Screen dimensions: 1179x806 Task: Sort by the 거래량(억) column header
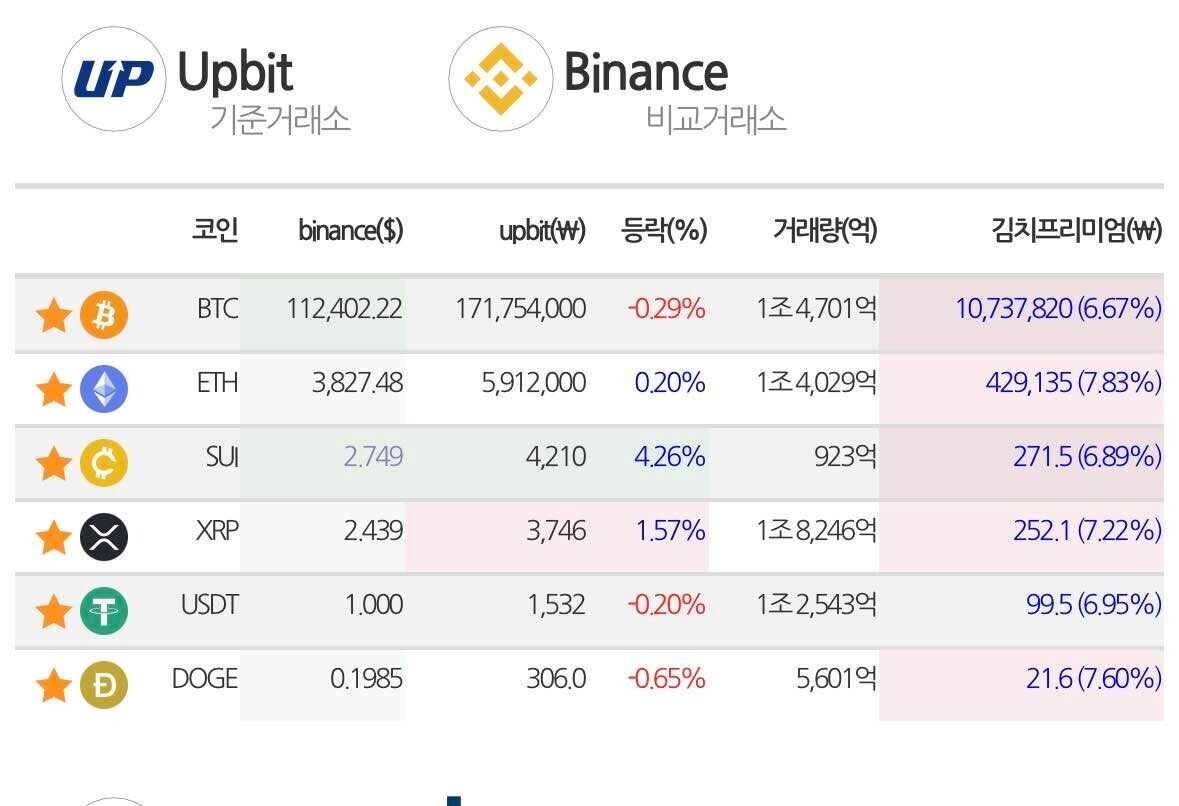[x=824, y=231]
